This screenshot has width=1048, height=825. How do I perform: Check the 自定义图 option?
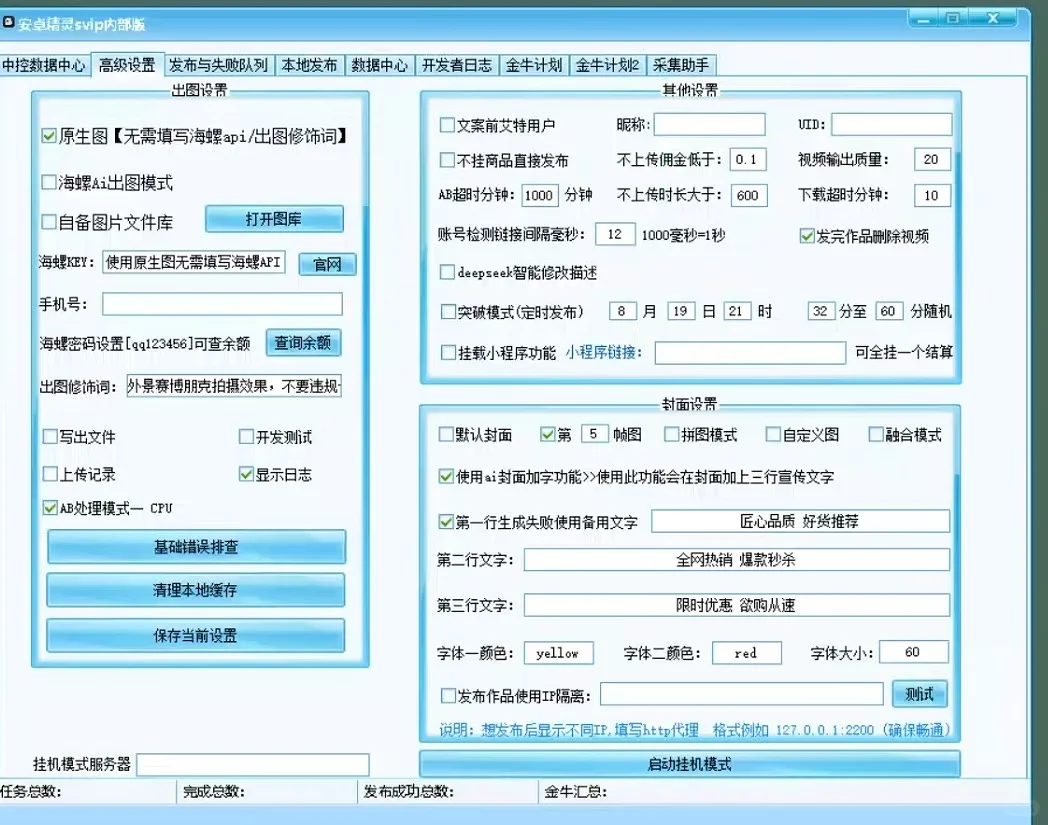[773, 435]
